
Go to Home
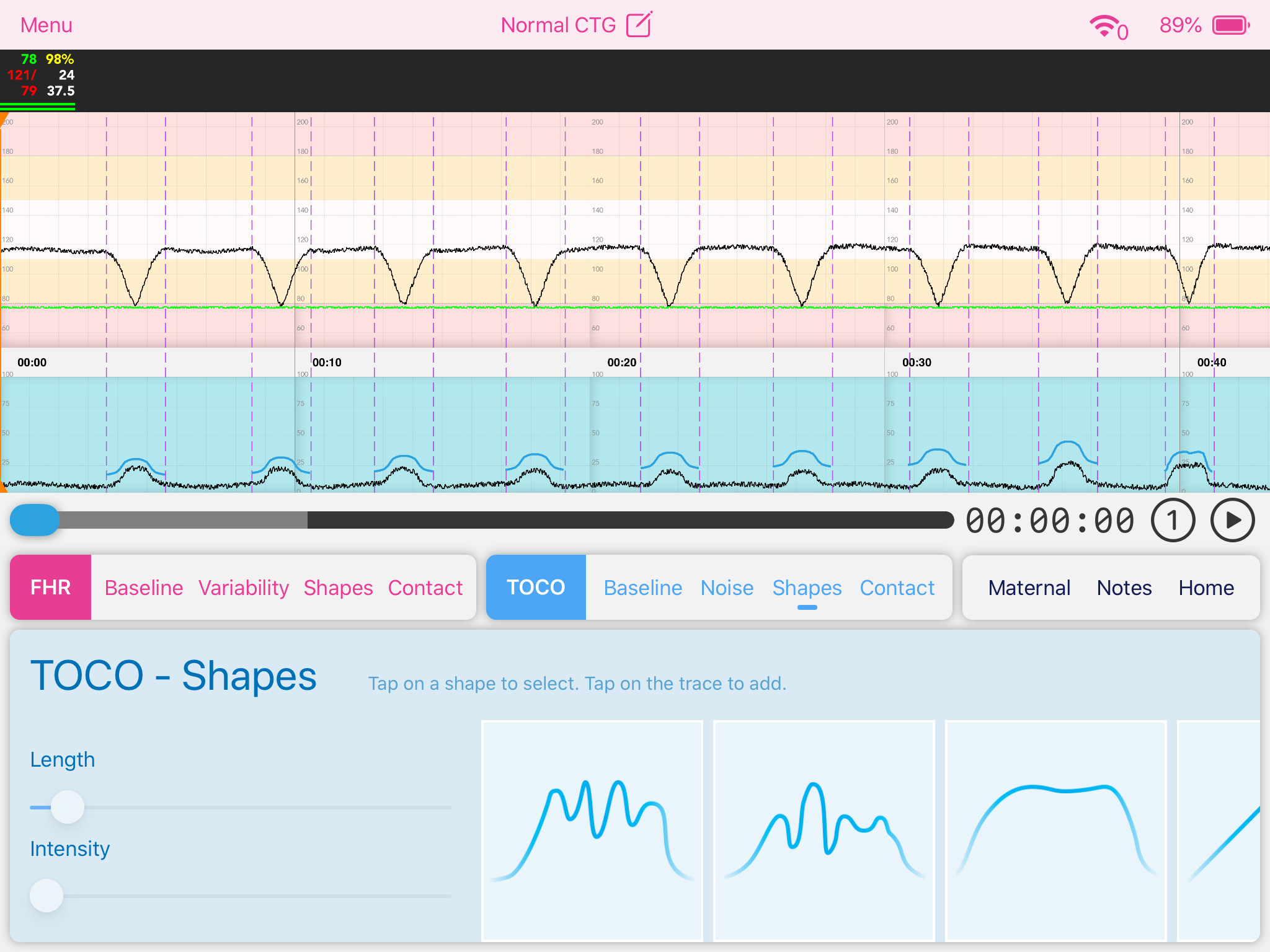[1206, 588]
